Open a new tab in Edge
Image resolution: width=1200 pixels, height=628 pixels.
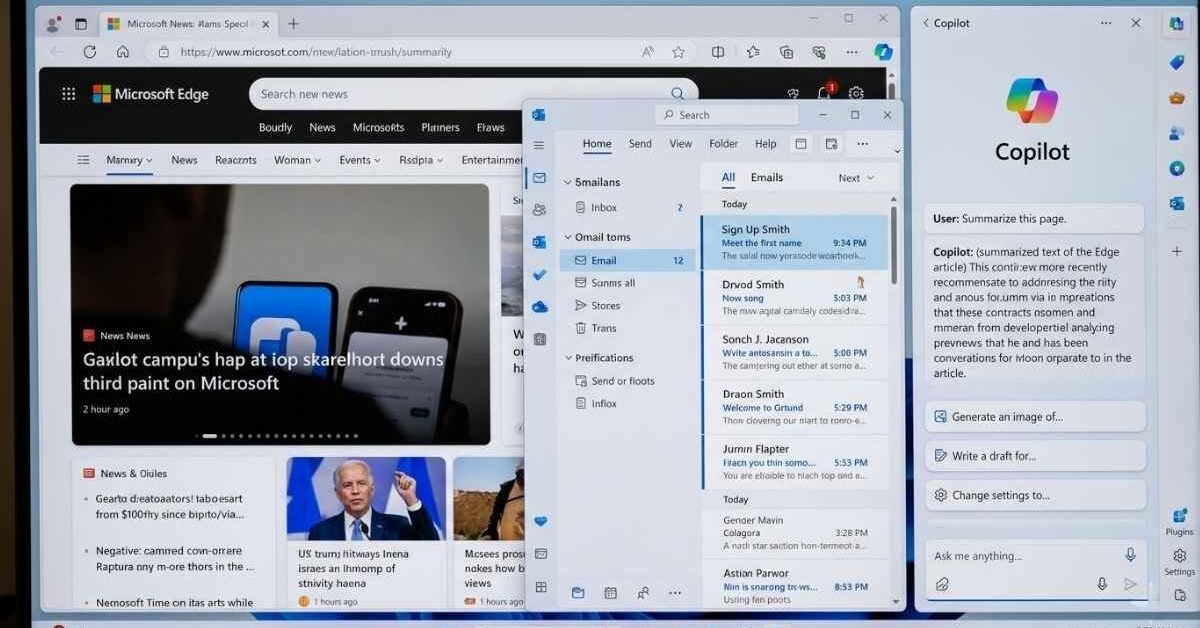(293, 23)
